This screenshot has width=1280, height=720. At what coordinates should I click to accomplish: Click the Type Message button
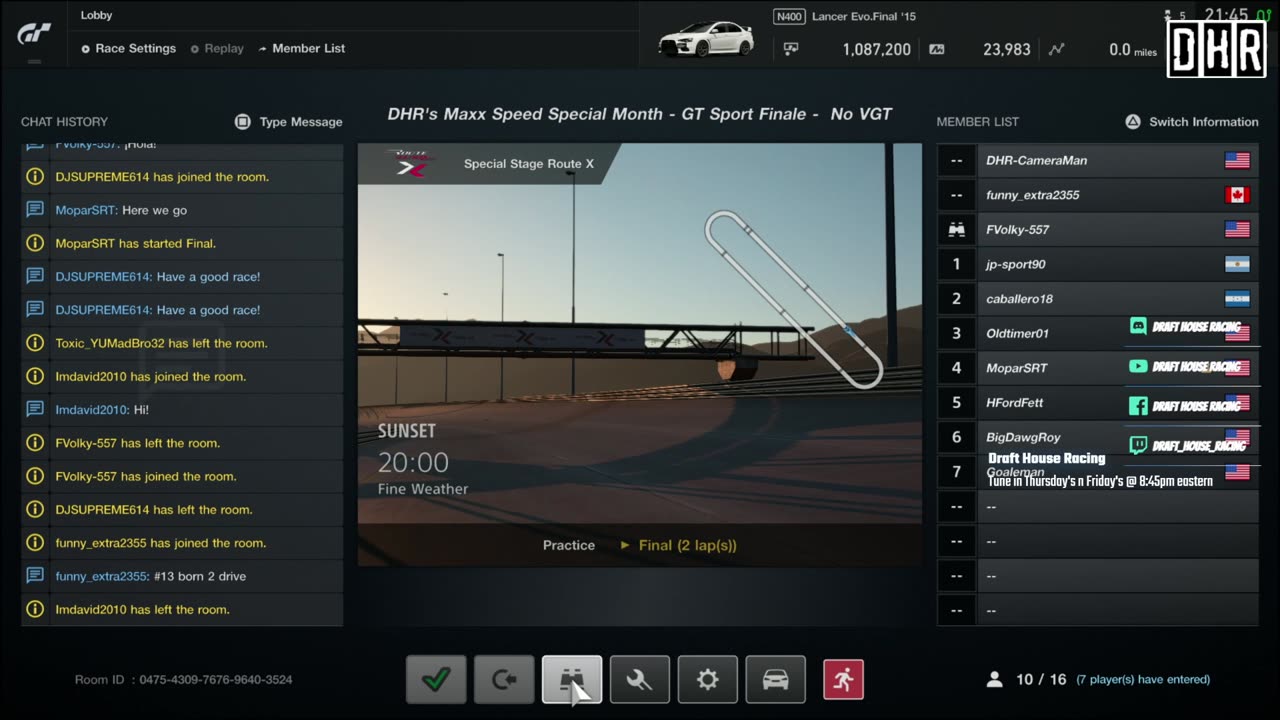point(288,122)
